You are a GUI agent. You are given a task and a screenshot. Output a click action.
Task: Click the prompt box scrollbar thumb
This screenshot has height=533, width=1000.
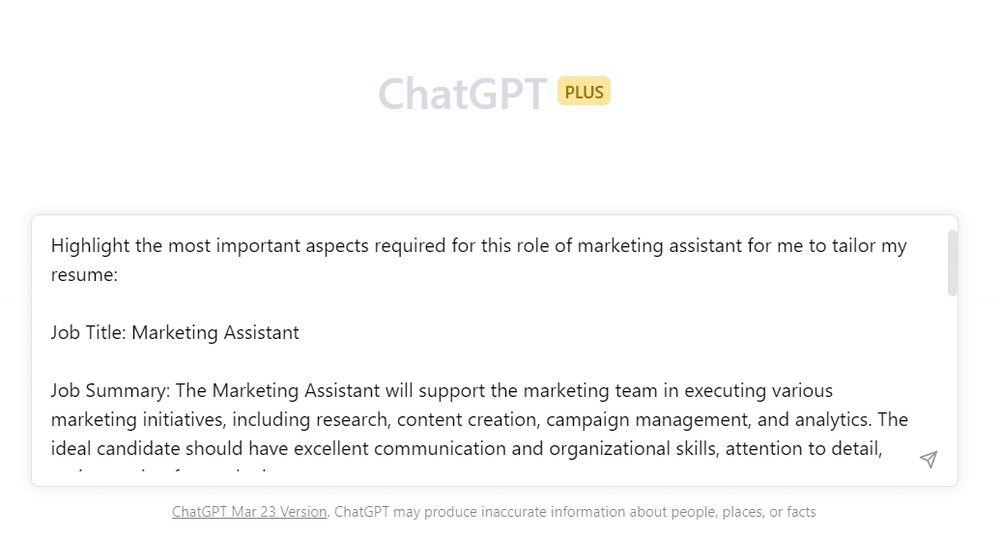tap(952, 262)
